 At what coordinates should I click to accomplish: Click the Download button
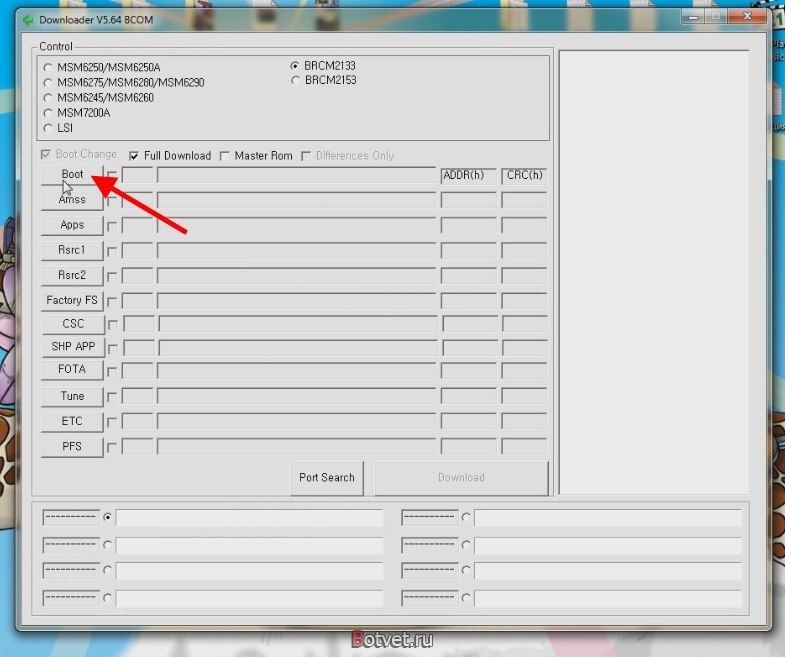coord(461,478)
